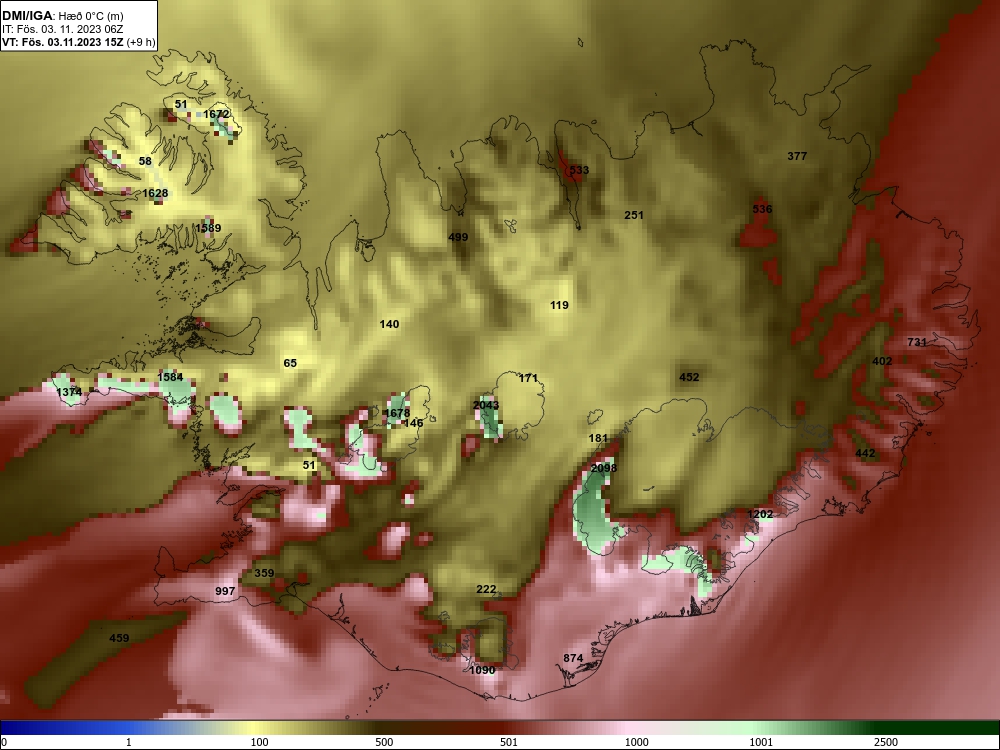Click the 119 map label
Screen dimensions: 1000x750
[x=559, y=305]
